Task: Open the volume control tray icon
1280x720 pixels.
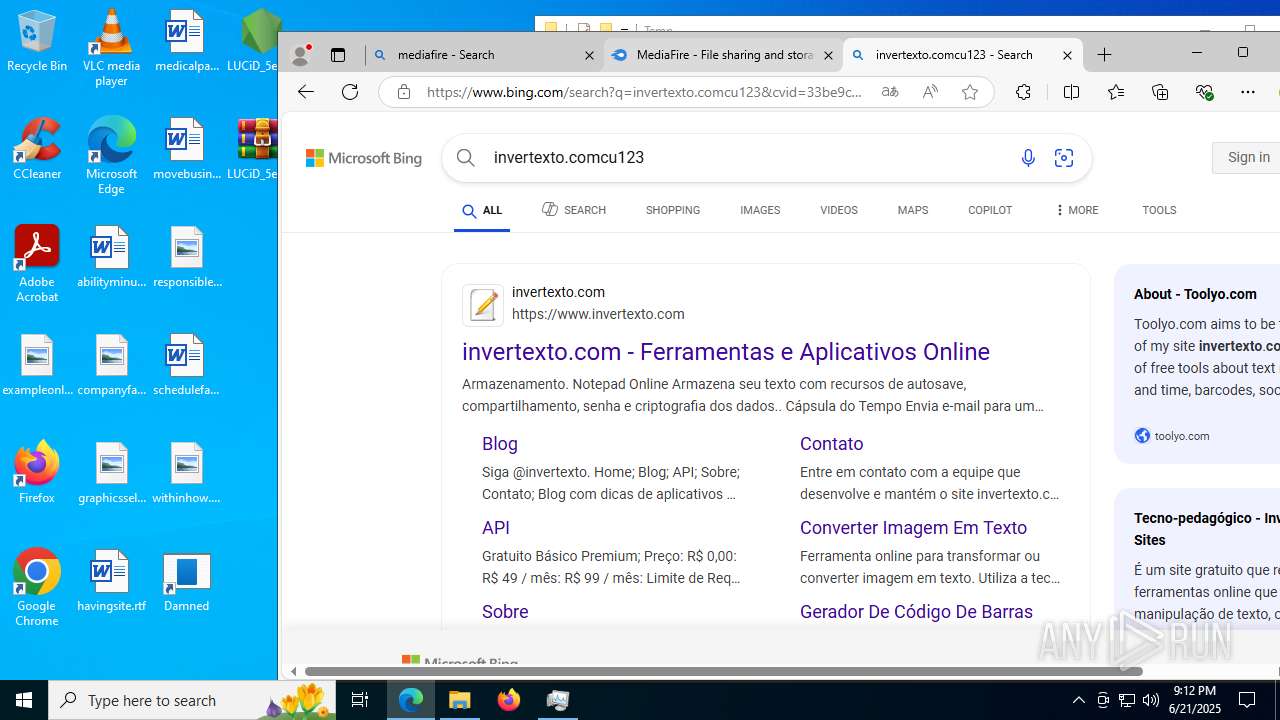Action: pos(1151,700)
